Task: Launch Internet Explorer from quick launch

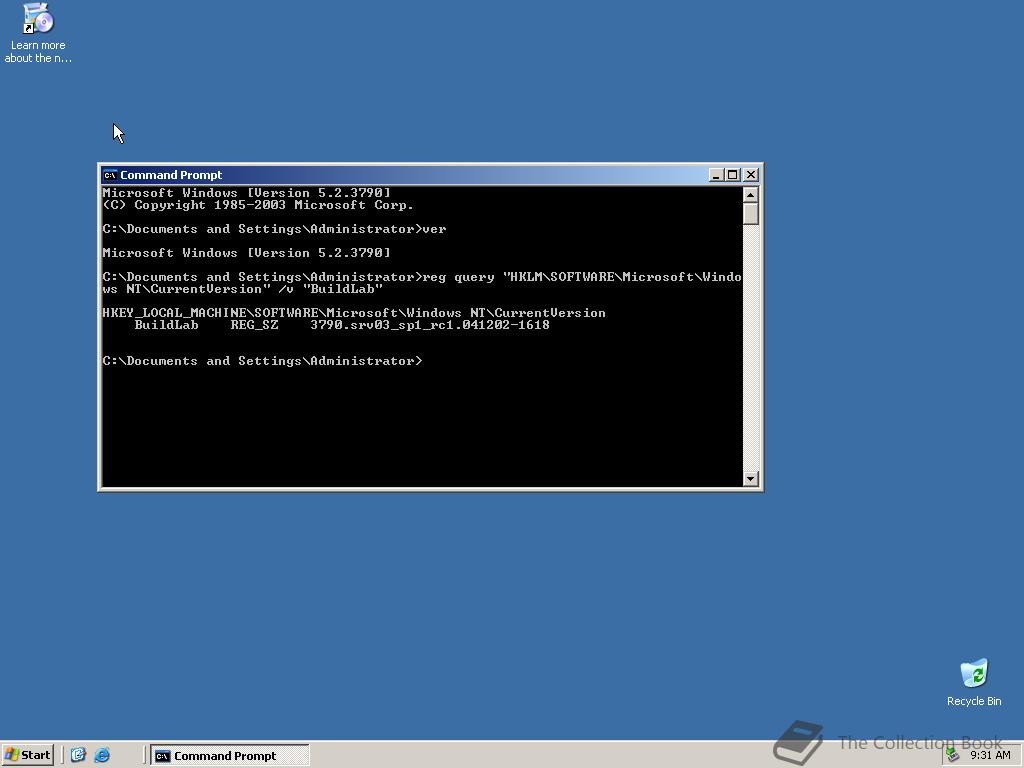Action: tap(102, 755)
